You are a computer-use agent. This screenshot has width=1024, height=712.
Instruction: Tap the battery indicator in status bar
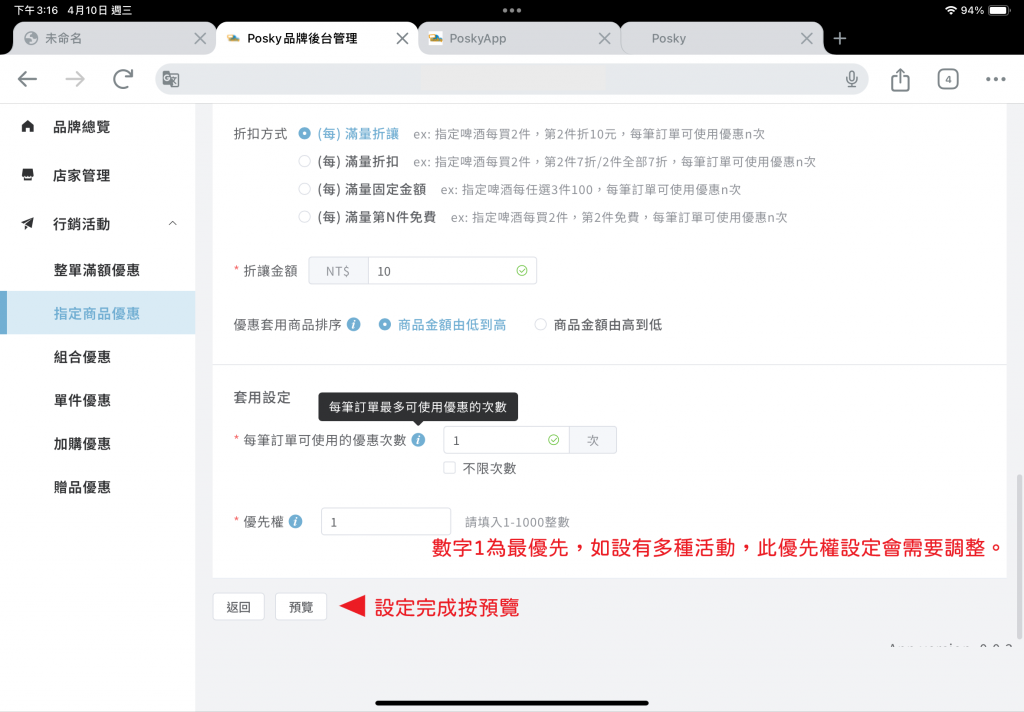tap(1000, 10)
